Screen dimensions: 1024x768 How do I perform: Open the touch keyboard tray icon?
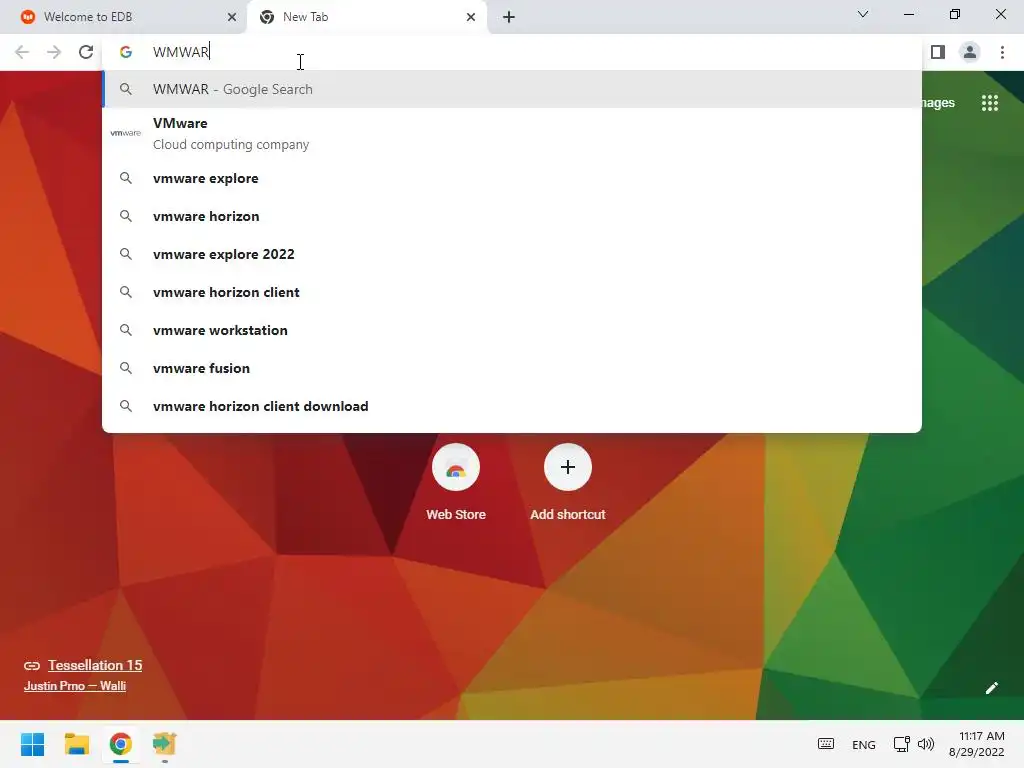(825, 744)
